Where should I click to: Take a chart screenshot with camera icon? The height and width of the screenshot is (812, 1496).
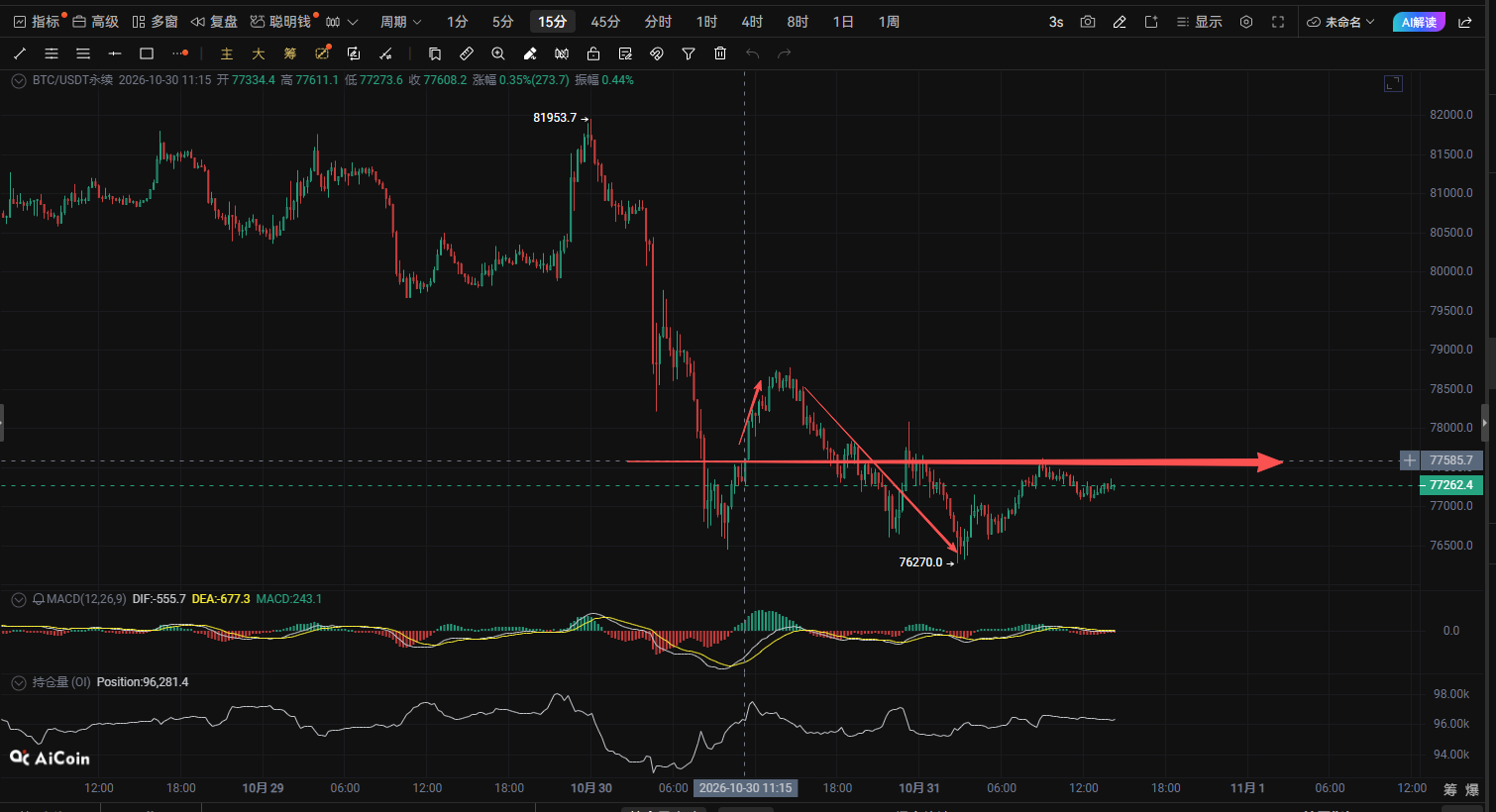(x=1088, y=22)
